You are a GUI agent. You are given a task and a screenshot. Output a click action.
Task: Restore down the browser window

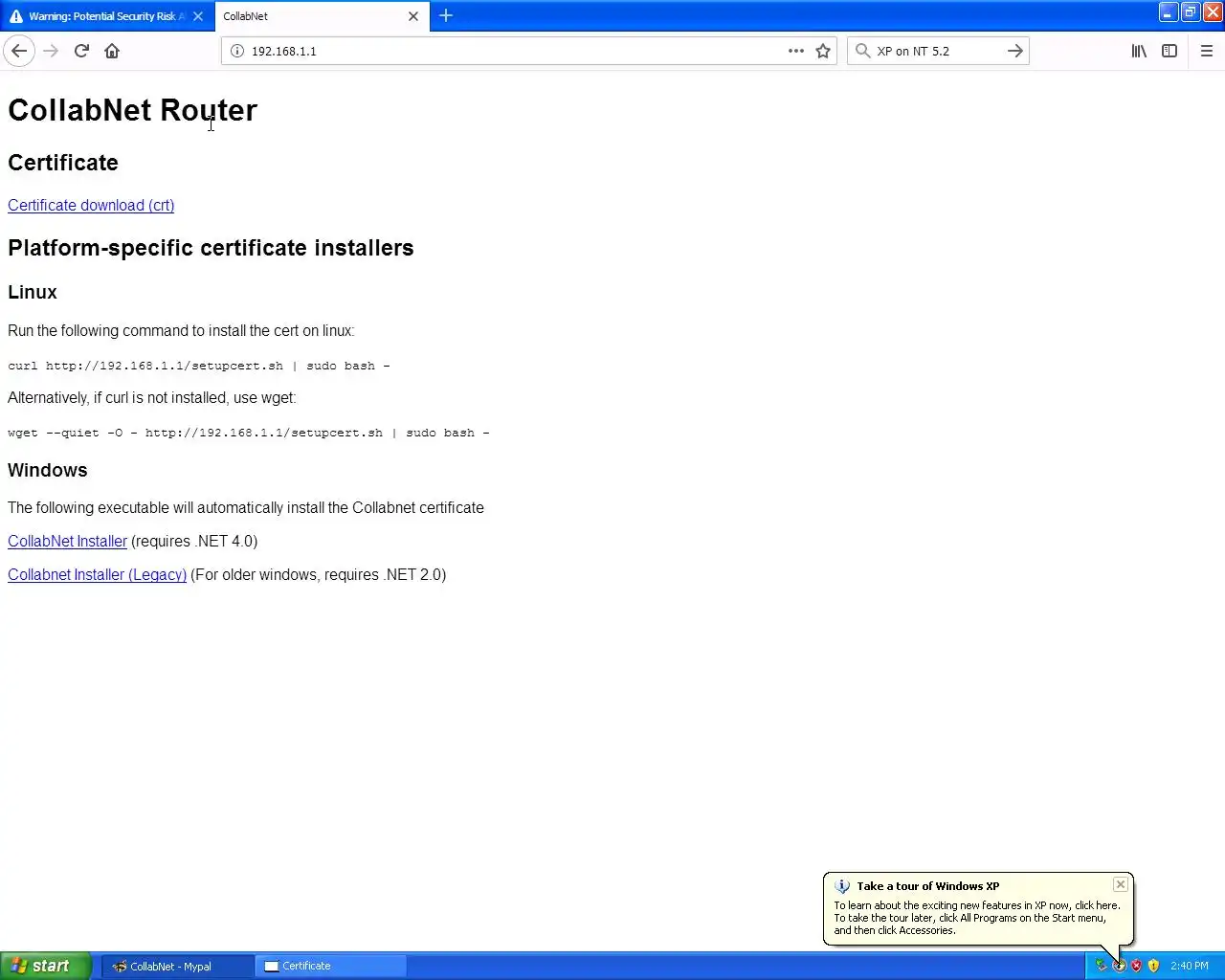1190,12
